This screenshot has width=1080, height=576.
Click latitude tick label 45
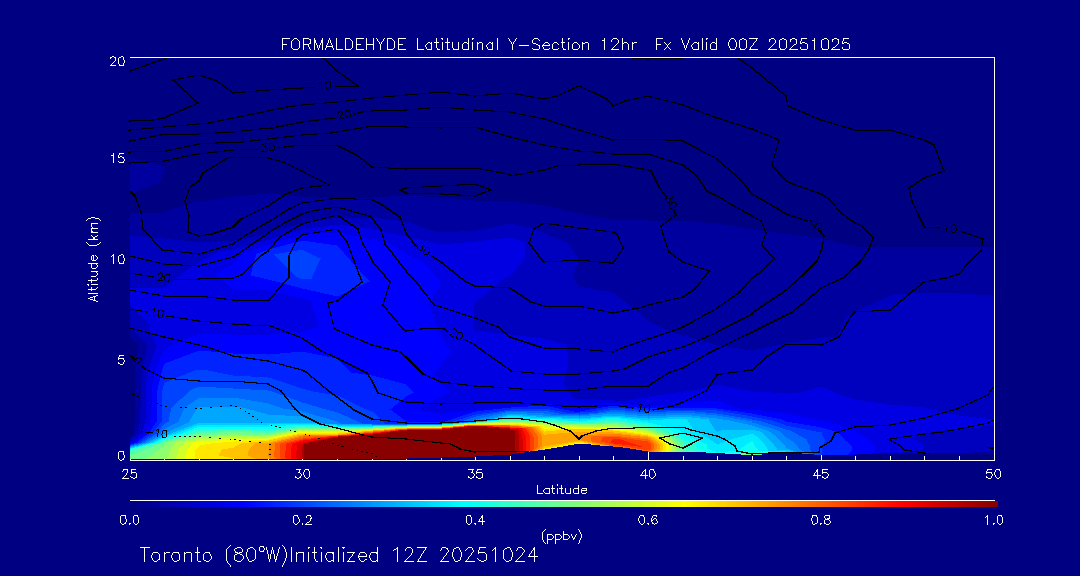(821, 472)
